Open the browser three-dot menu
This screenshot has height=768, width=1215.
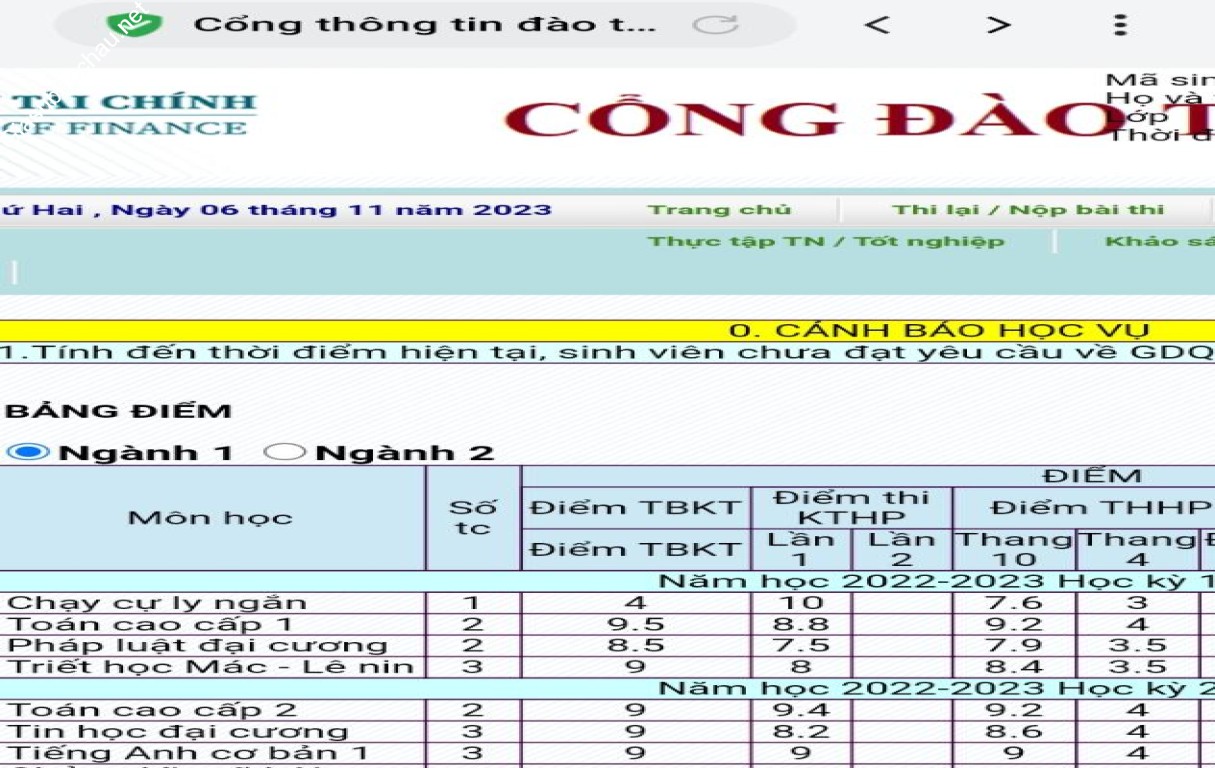click(1120, 24)
